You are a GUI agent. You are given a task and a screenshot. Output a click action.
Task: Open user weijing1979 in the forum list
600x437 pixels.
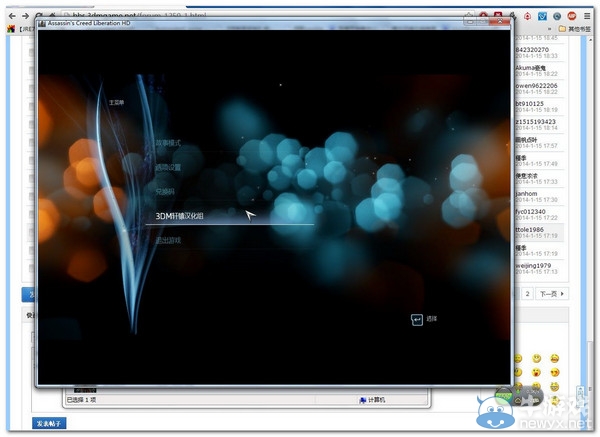point(533,265)
